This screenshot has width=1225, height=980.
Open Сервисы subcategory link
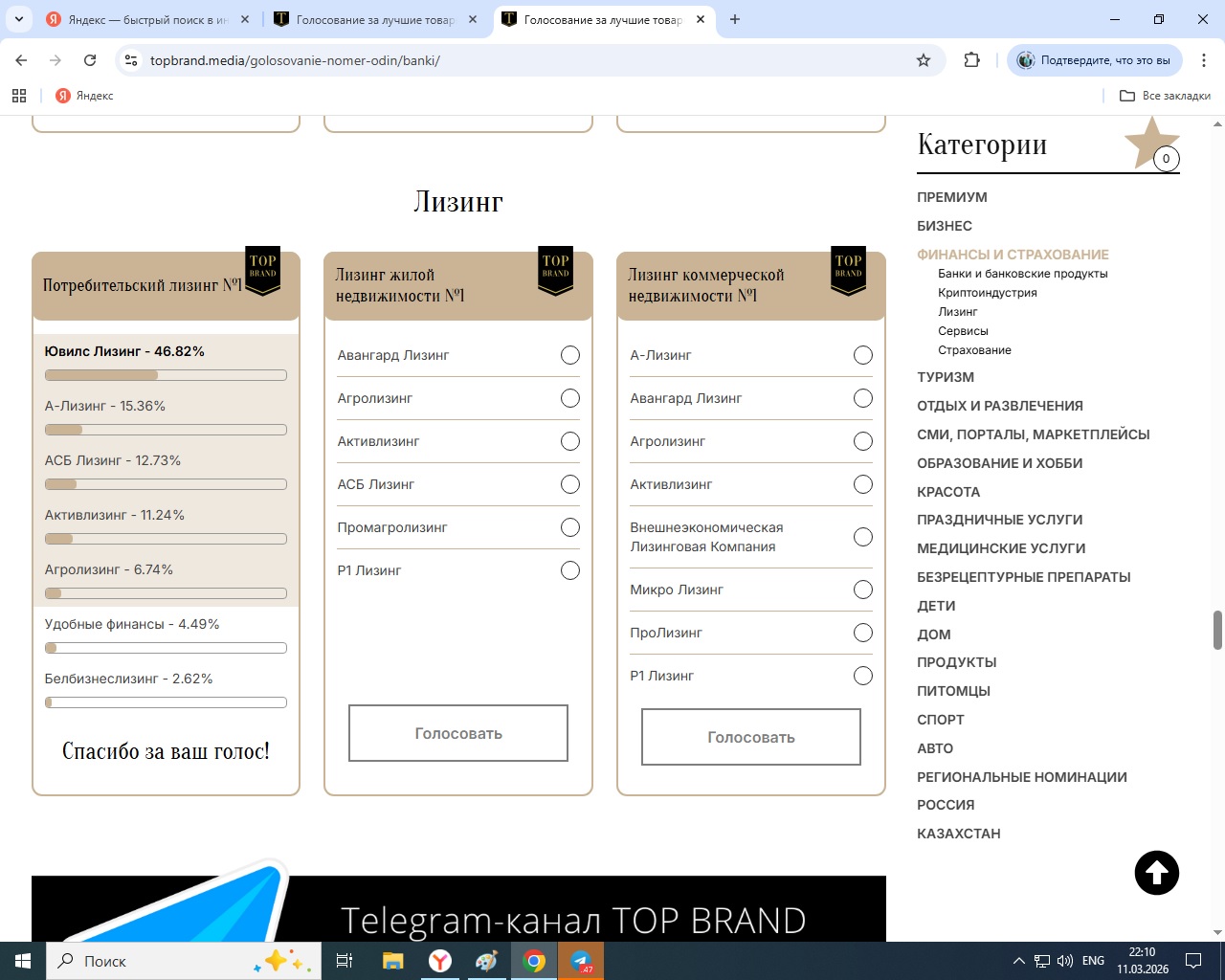(963, 331)
